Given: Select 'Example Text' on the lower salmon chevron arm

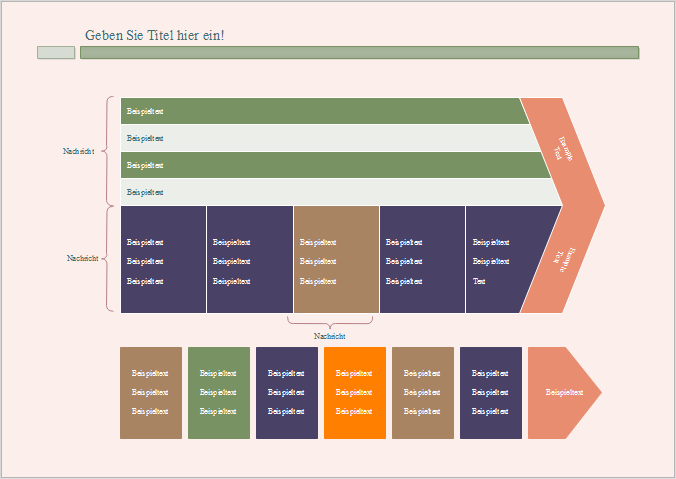Looking at the screenshot, I should [x=564, y=260].
